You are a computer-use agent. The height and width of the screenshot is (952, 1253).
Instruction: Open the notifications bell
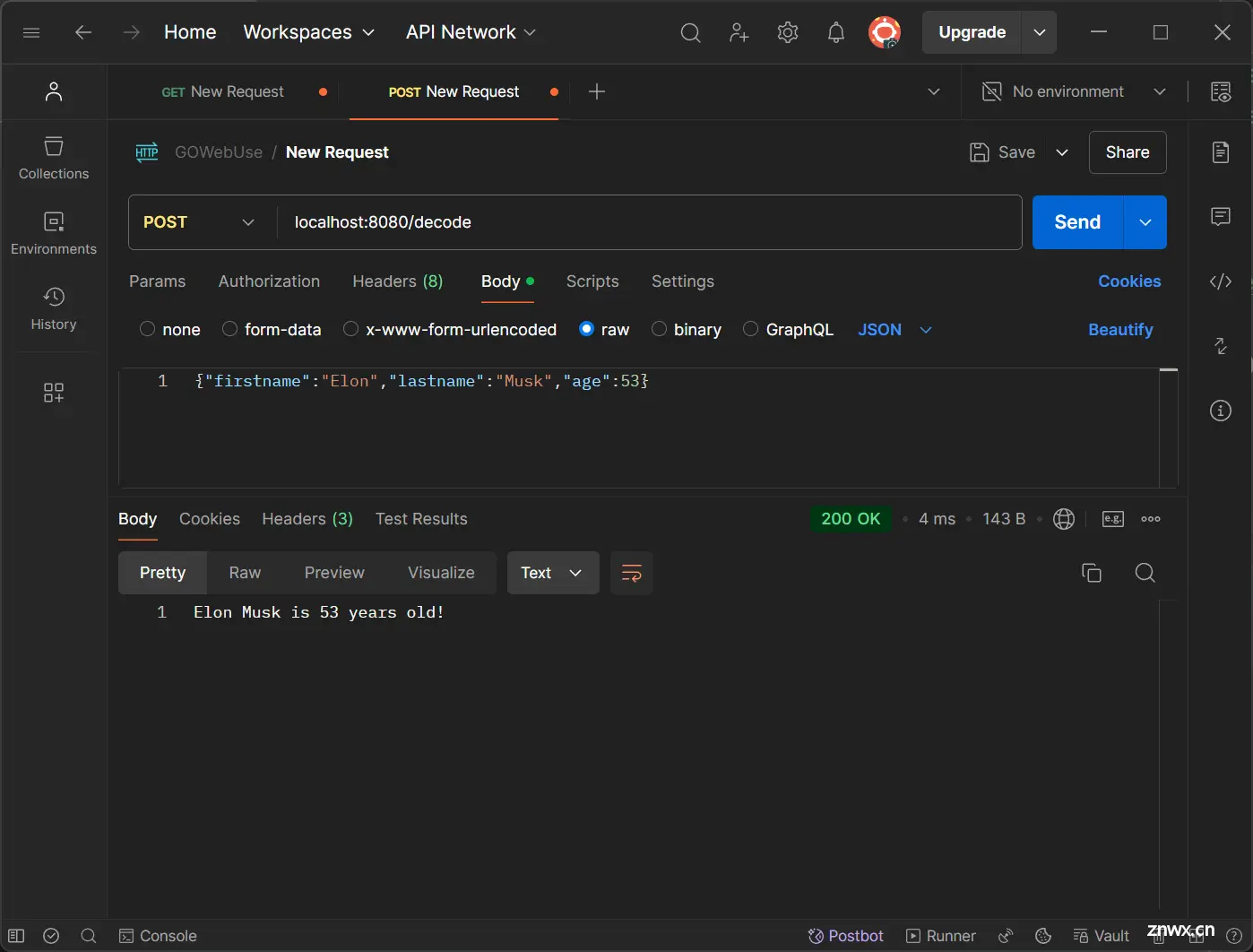coord(836,33)
